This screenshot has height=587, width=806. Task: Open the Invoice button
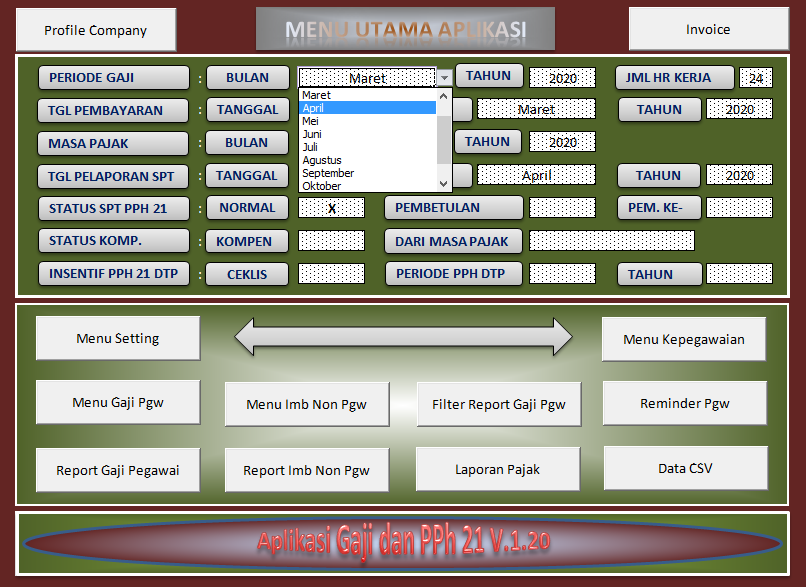(708, 29)
